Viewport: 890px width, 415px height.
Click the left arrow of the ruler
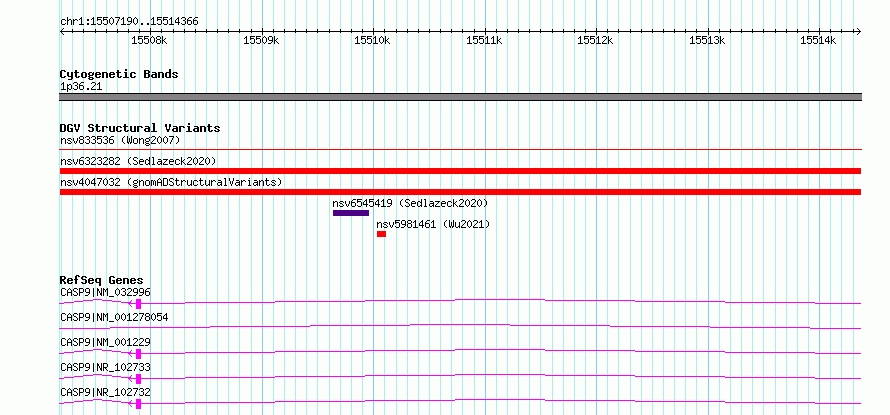pyautogui.click(x=62, y=31)
